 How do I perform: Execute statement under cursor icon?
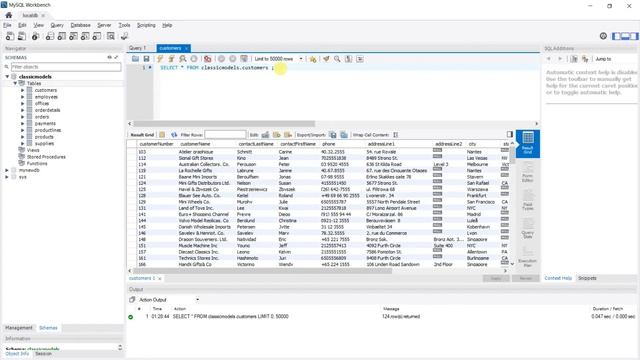[x=171, y=59]
